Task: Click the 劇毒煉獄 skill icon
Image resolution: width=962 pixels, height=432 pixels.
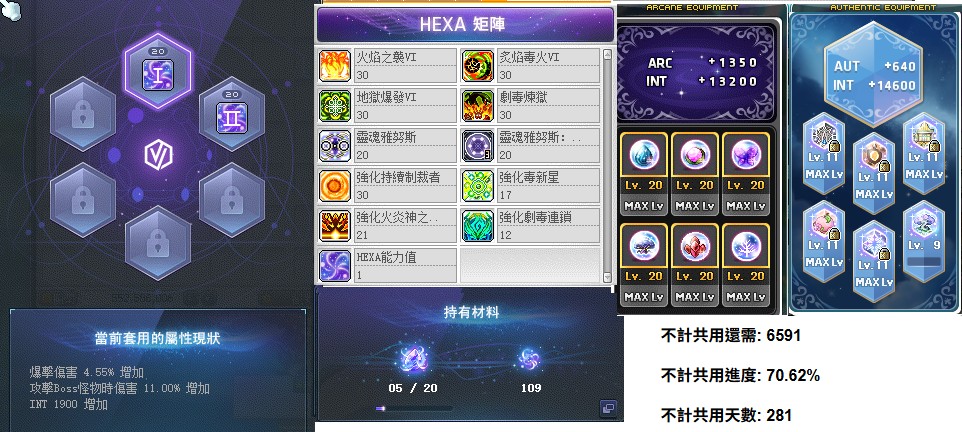Action: (x=478, y=106)
